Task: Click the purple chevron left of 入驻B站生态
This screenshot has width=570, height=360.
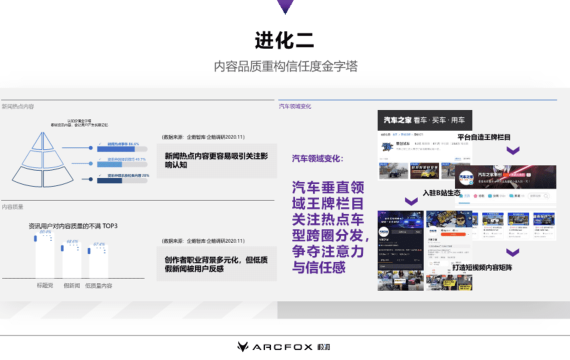Action: pos(411,201)
